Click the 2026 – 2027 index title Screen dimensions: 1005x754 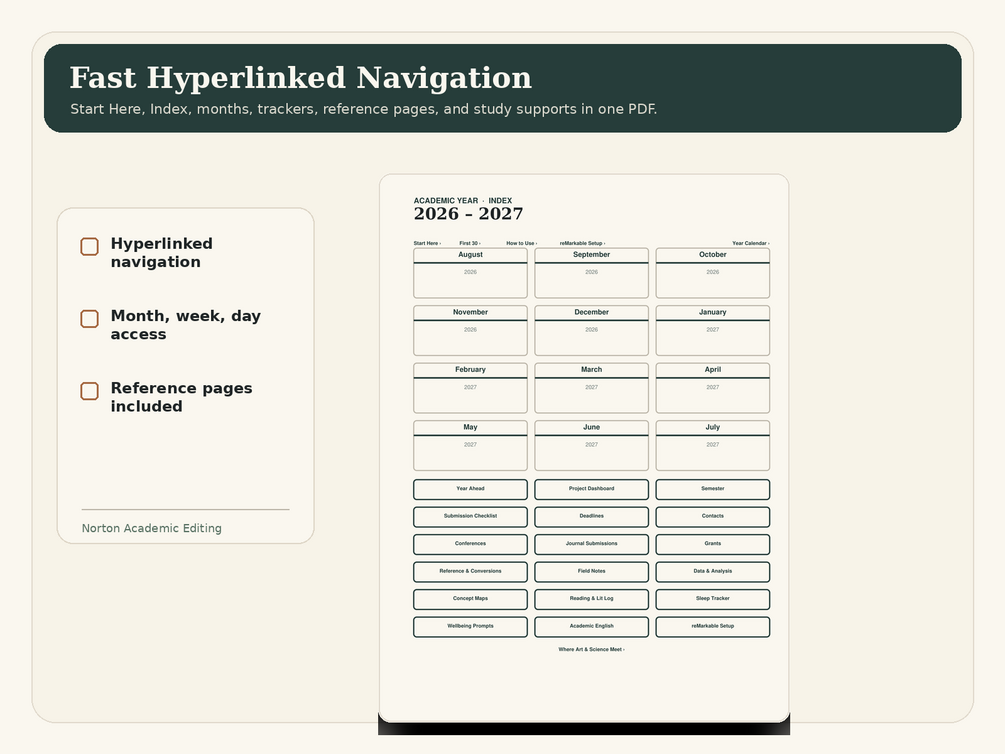[x=468, y=214]
